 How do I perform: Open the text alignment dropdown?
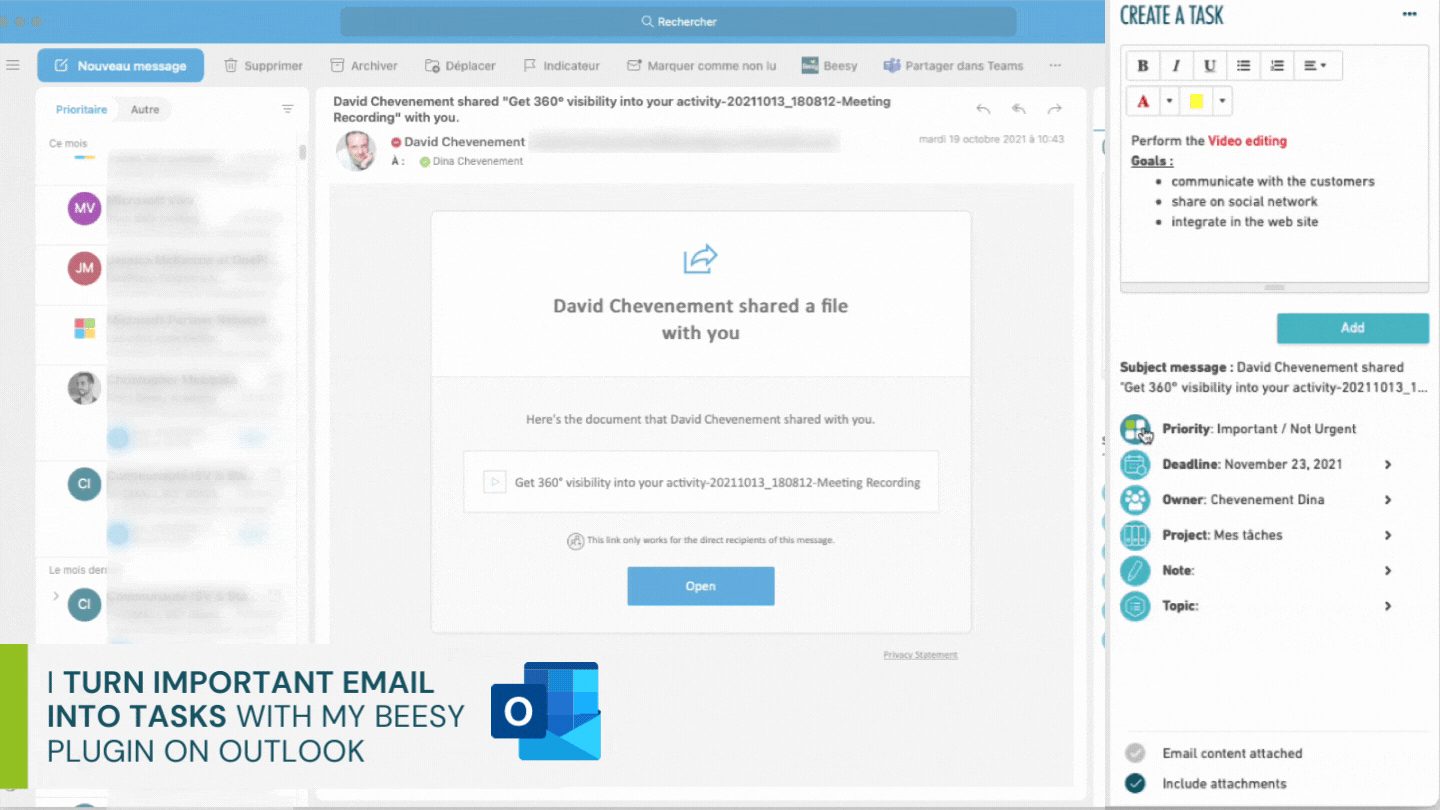pos(1318,66)
